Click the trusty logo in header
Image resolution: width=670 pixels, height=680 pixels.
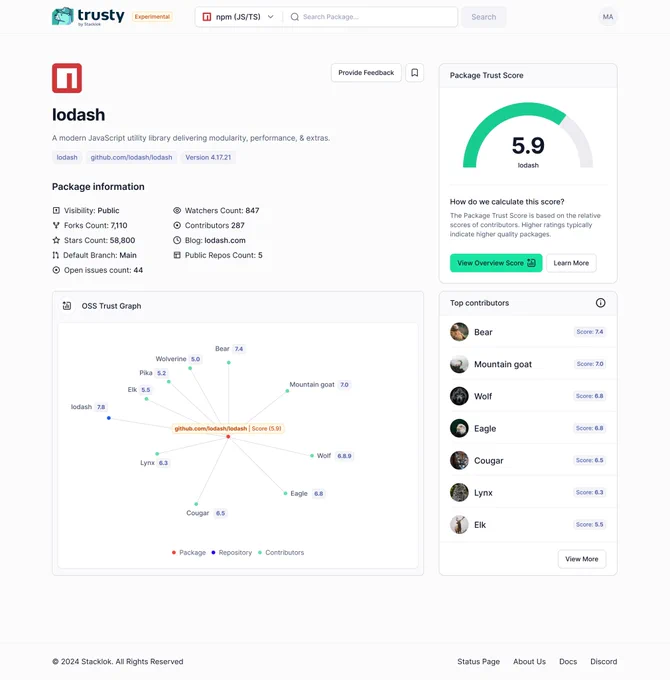88,16
